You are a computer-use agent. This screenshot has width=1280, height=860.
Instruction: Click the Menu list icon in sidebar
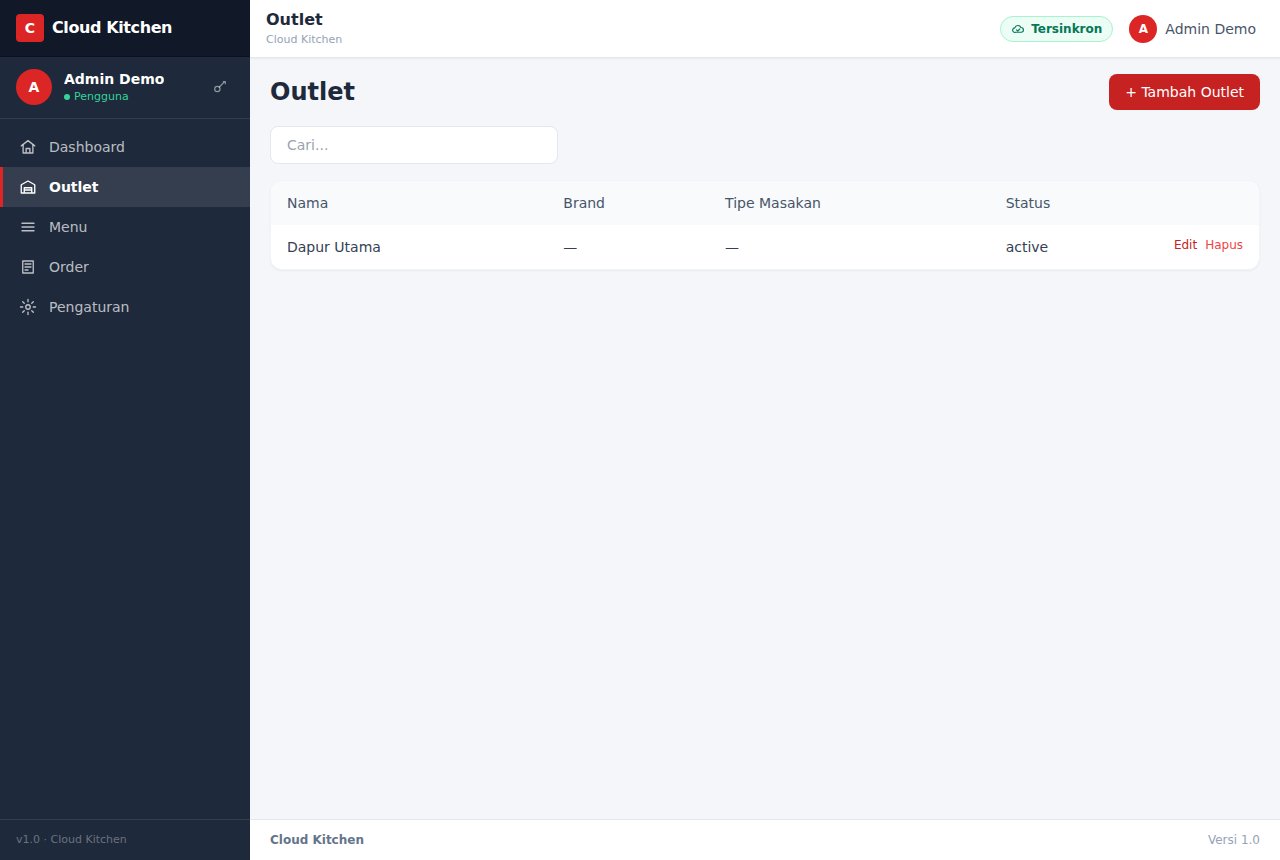[x=28, y=227]
